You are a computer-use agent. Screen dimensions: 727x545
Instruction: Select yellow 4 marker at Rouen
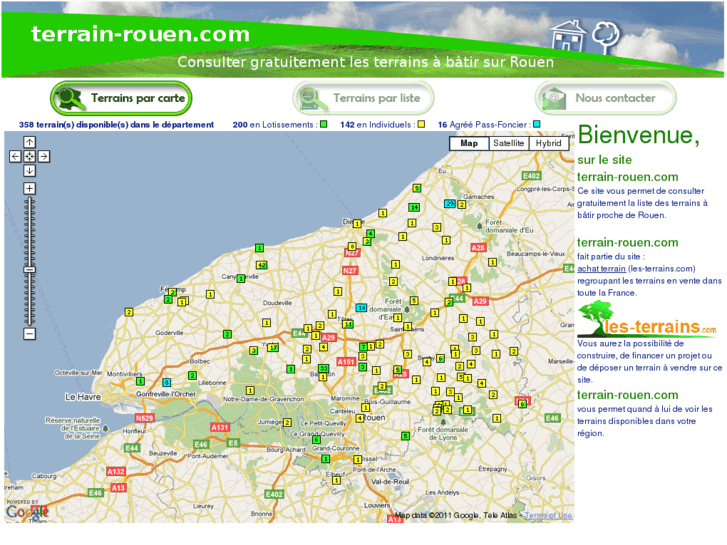coord(359,418)
